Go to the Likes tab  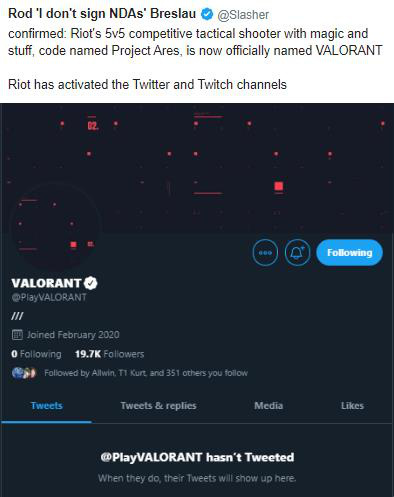[352, 406]
